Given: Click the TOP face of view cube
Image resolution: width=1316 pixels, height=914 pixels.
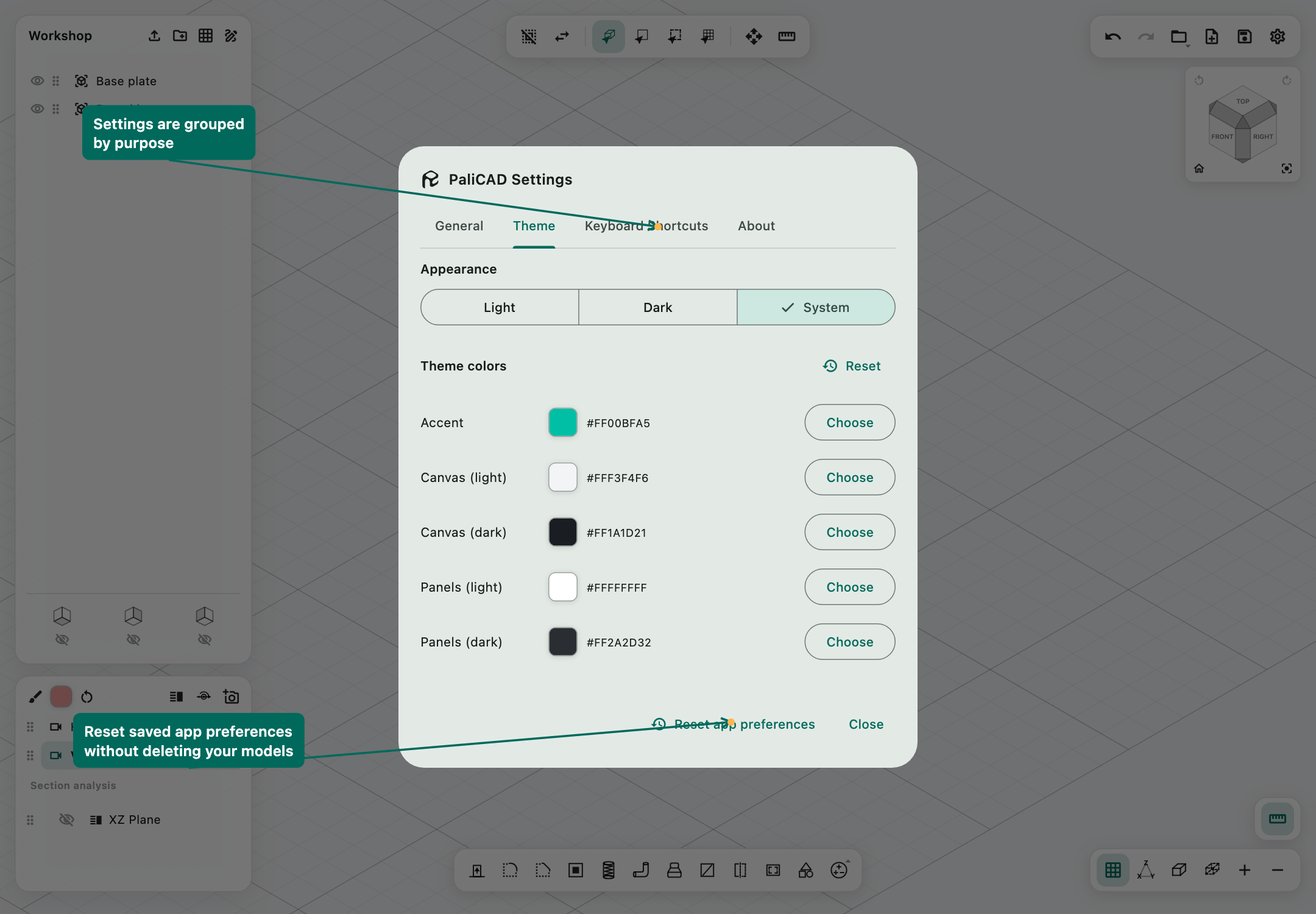Looking at the screenshot, I should (x=1243, y=101).
